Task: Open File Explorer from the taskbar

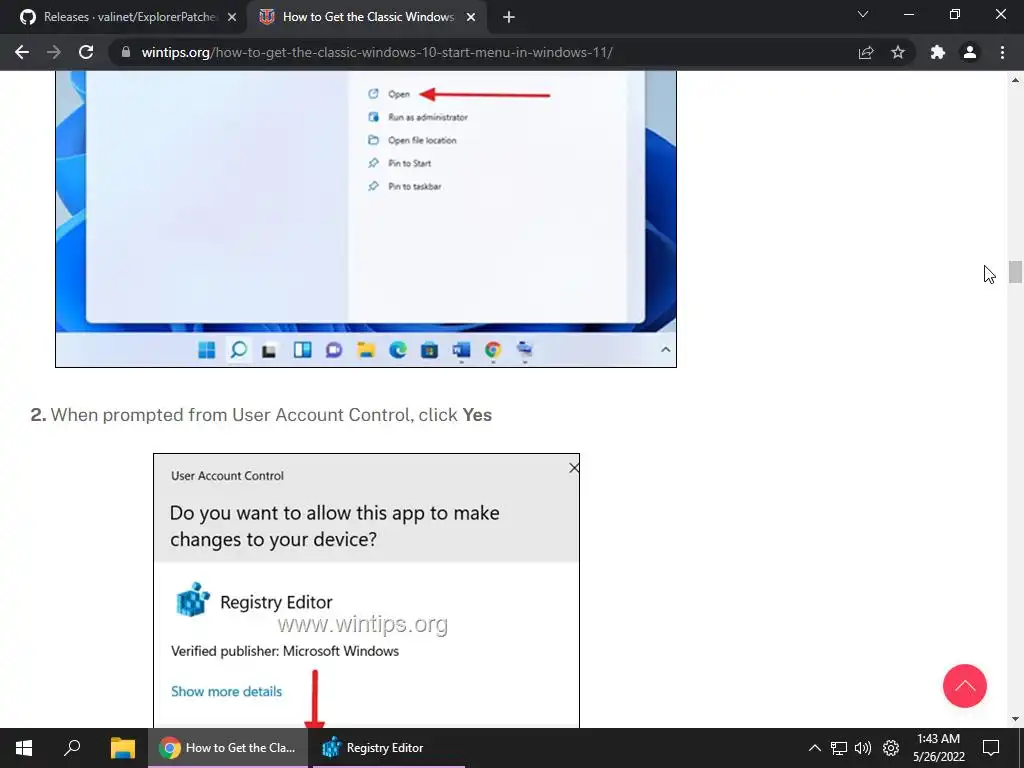Action: [x=122, y=748]
